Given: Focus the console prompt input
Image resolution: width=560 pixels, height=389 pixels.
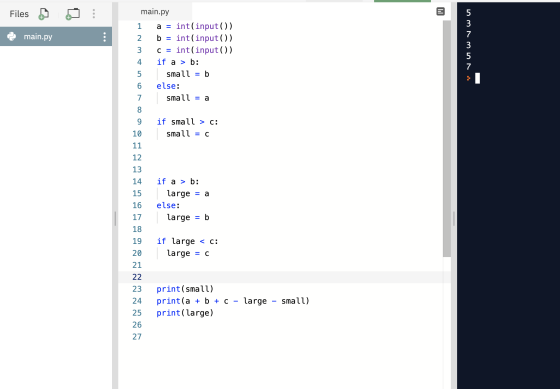Looking at the screenshot, I should pyautogui.click(x=478, y=78).
